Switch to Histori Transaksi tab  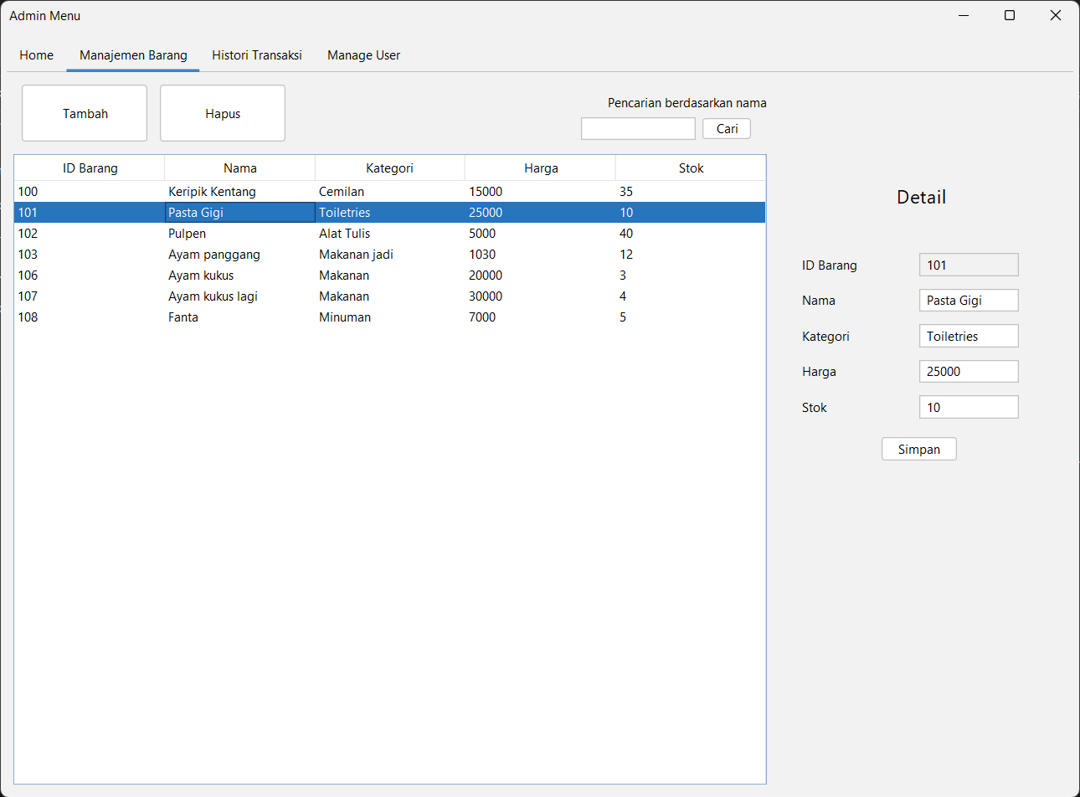[x=256, y=55]
